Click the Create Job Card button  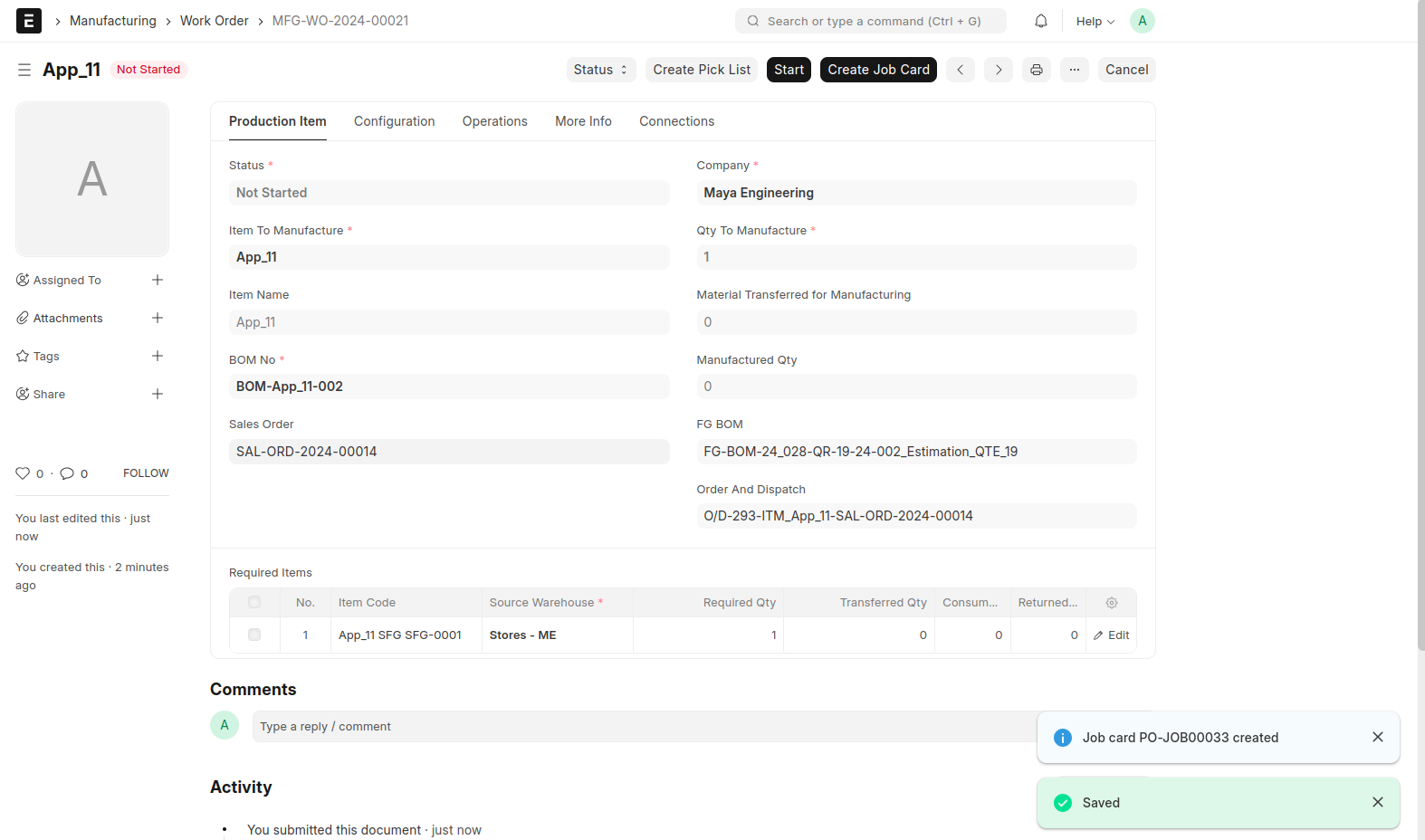(878, 70)
